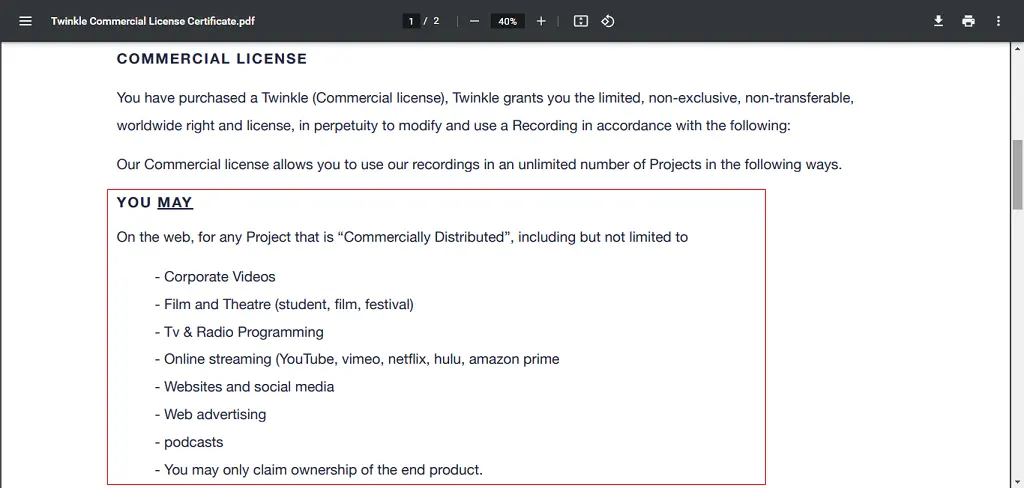Zoom in using the plus button
This screenshot has height=488, width=1024.
(x=541, y=21)
